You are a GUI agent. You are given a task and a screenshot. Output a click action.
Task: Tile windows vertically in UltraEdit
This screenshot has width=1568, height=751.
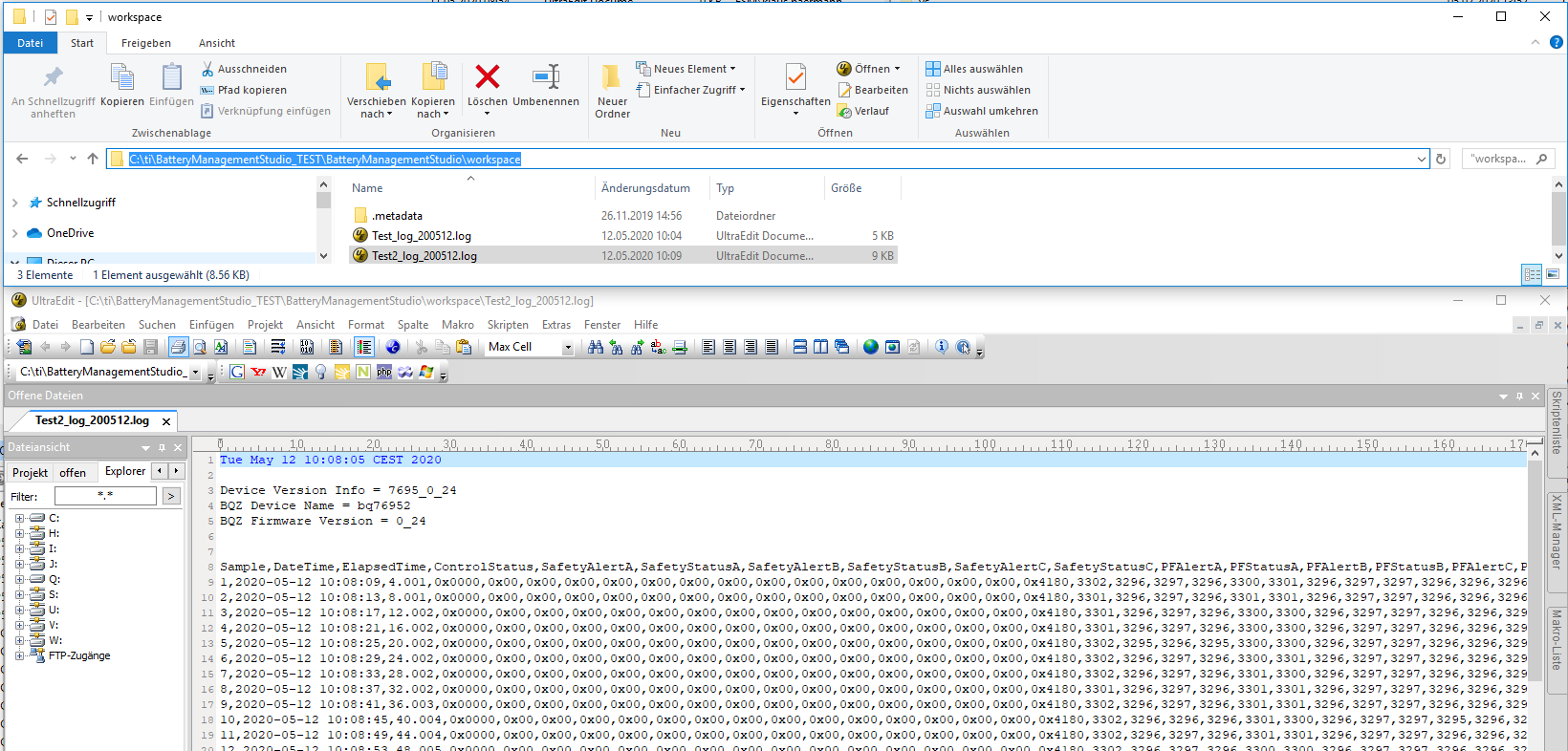click(x=820, y=347)
